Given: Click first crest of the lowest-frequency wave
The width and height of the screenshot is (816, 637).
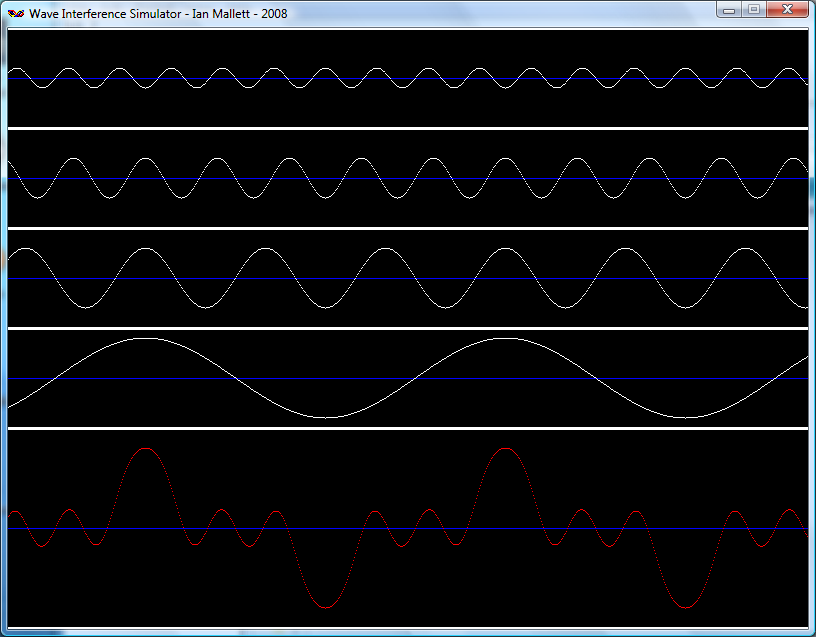Looking at the screenshot, I should coord(146,339).
